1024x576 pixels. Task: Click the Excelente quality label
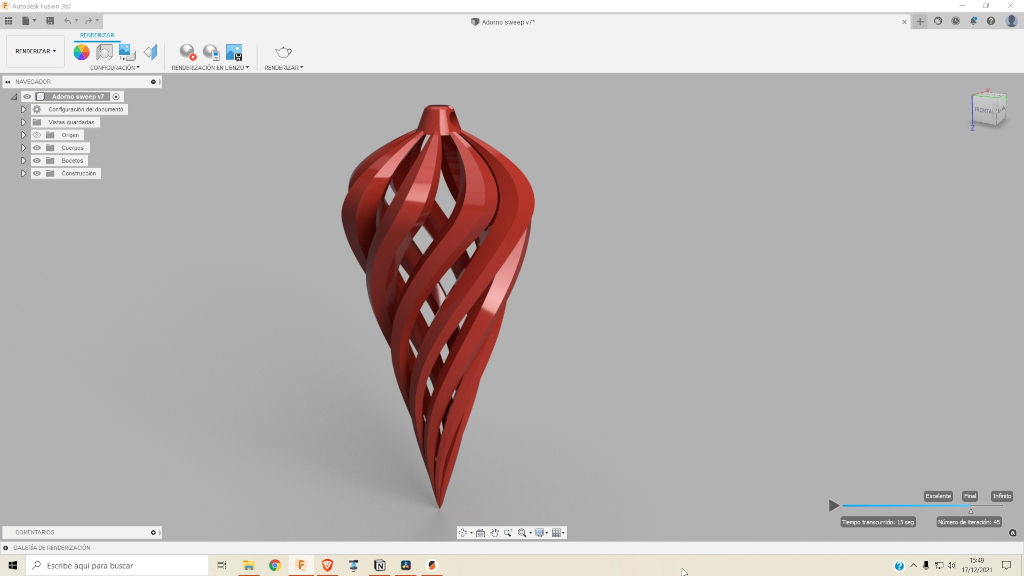click(x=938, y=496)
